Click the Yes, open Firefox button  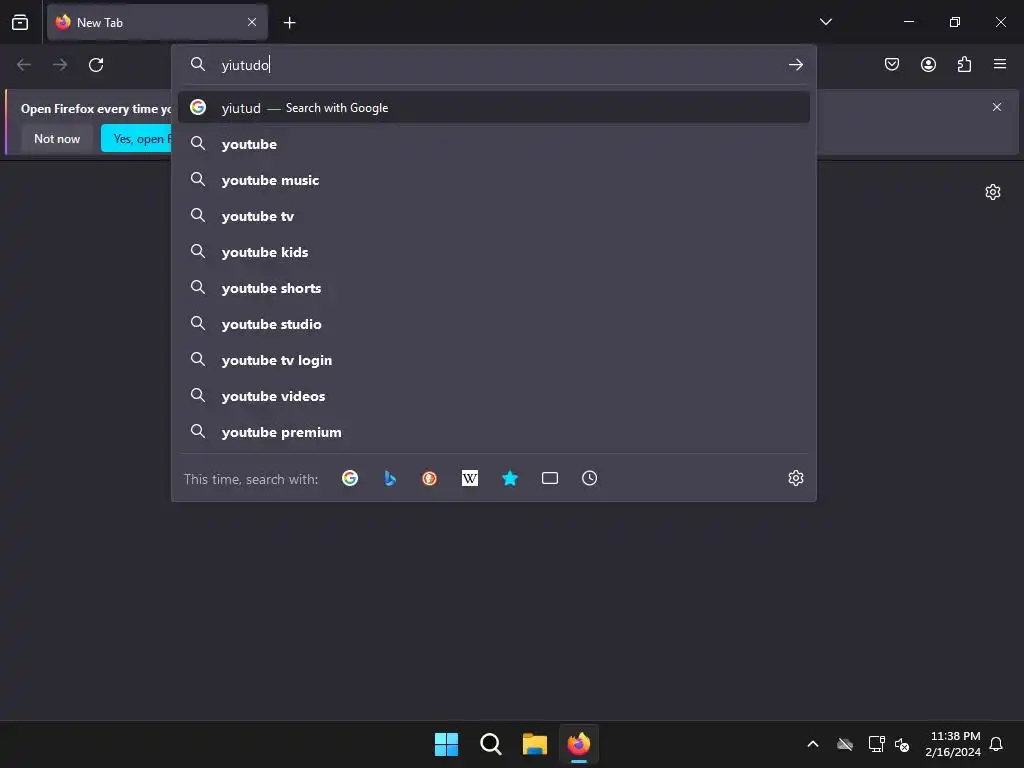coord(136,138)
